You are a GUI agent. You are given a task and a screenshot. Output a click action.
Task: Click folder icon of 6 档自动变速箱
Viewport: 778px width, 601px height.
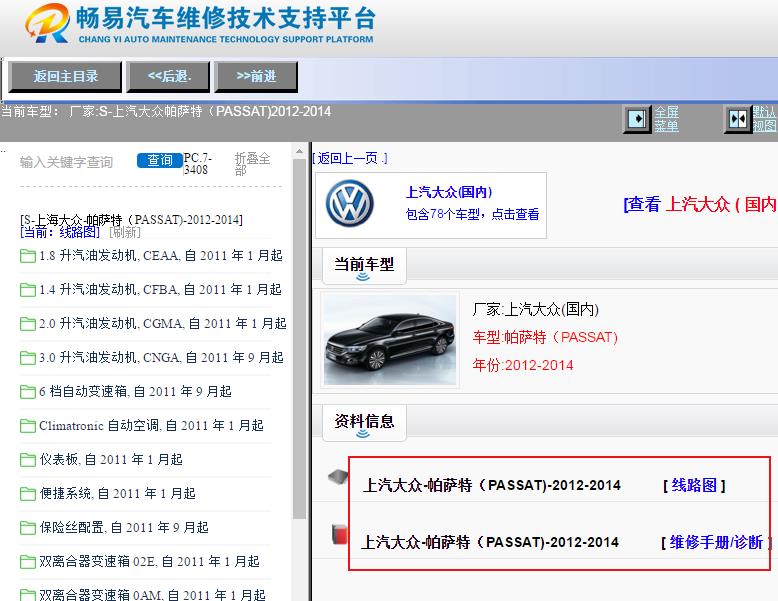[x=27, y=392]
